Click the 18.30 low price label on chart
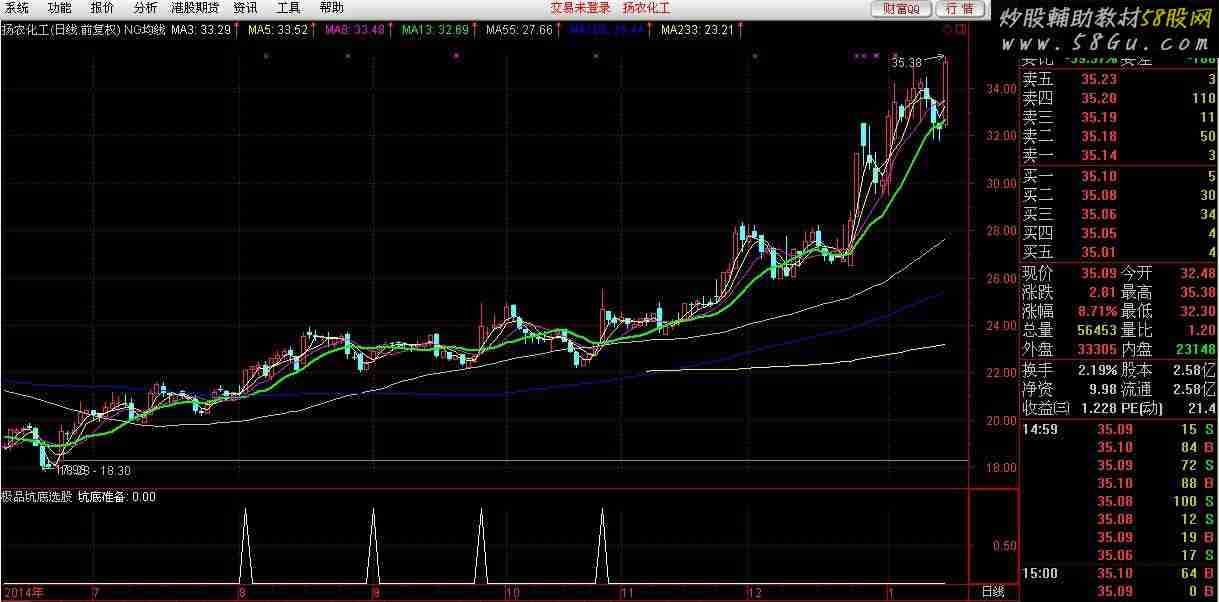This screenshot has height=602, width=1219. point(115,470)
